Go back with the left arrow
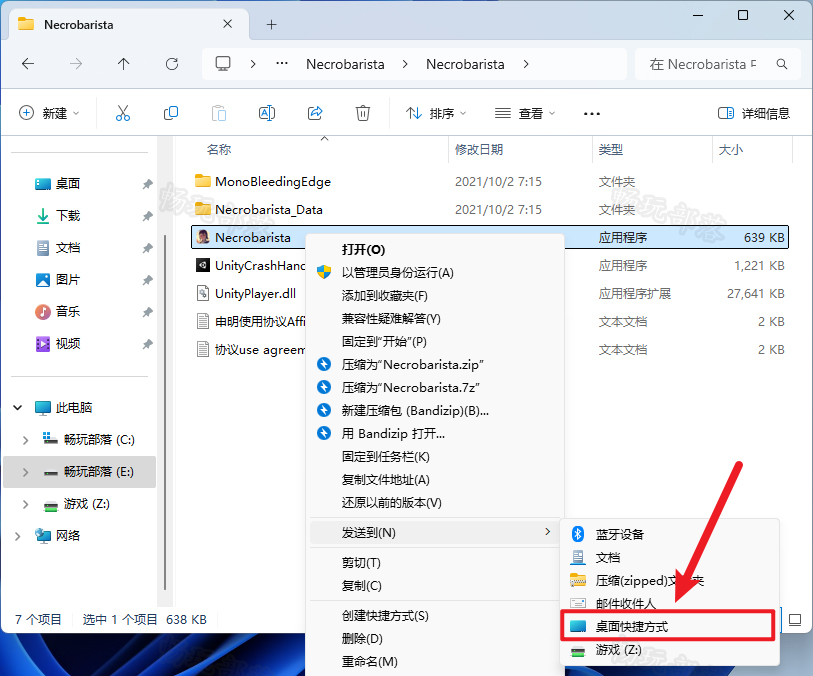 click(x=28, y=64)
